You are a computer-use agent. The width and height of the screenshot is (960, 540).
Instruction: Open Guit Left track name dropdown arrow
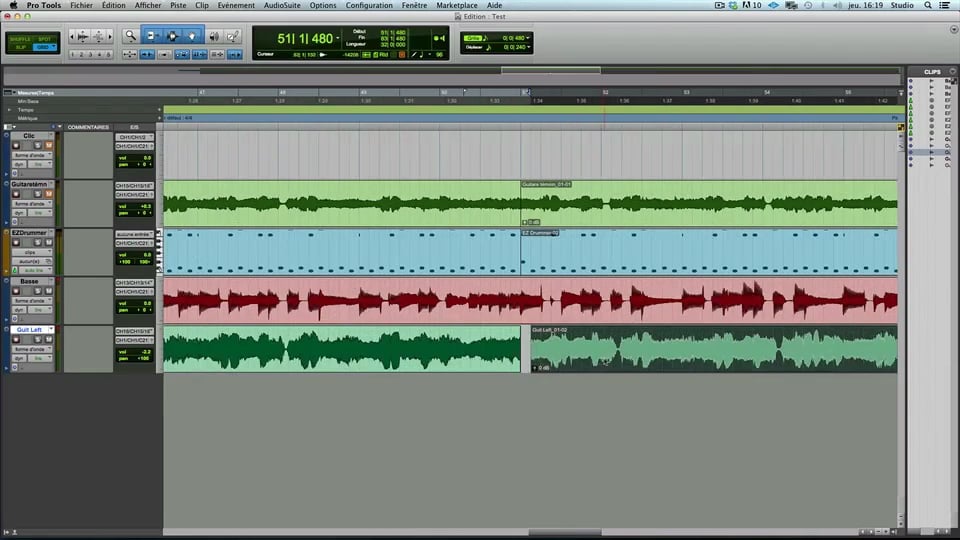click(x=51, y=329)
